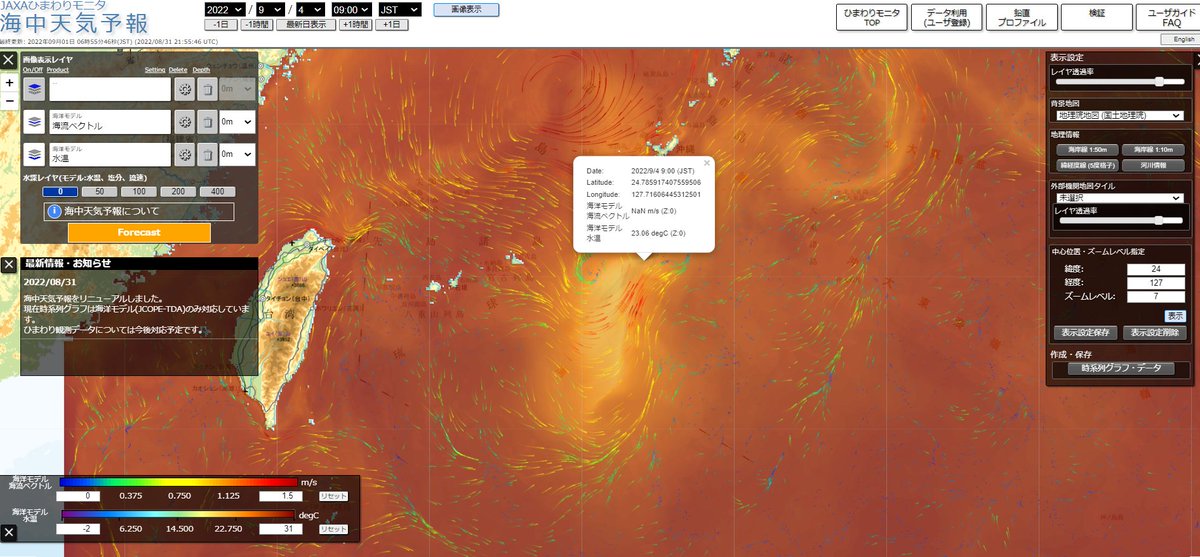
Task: Open the 検証 page
Action: click(1097, 18)
